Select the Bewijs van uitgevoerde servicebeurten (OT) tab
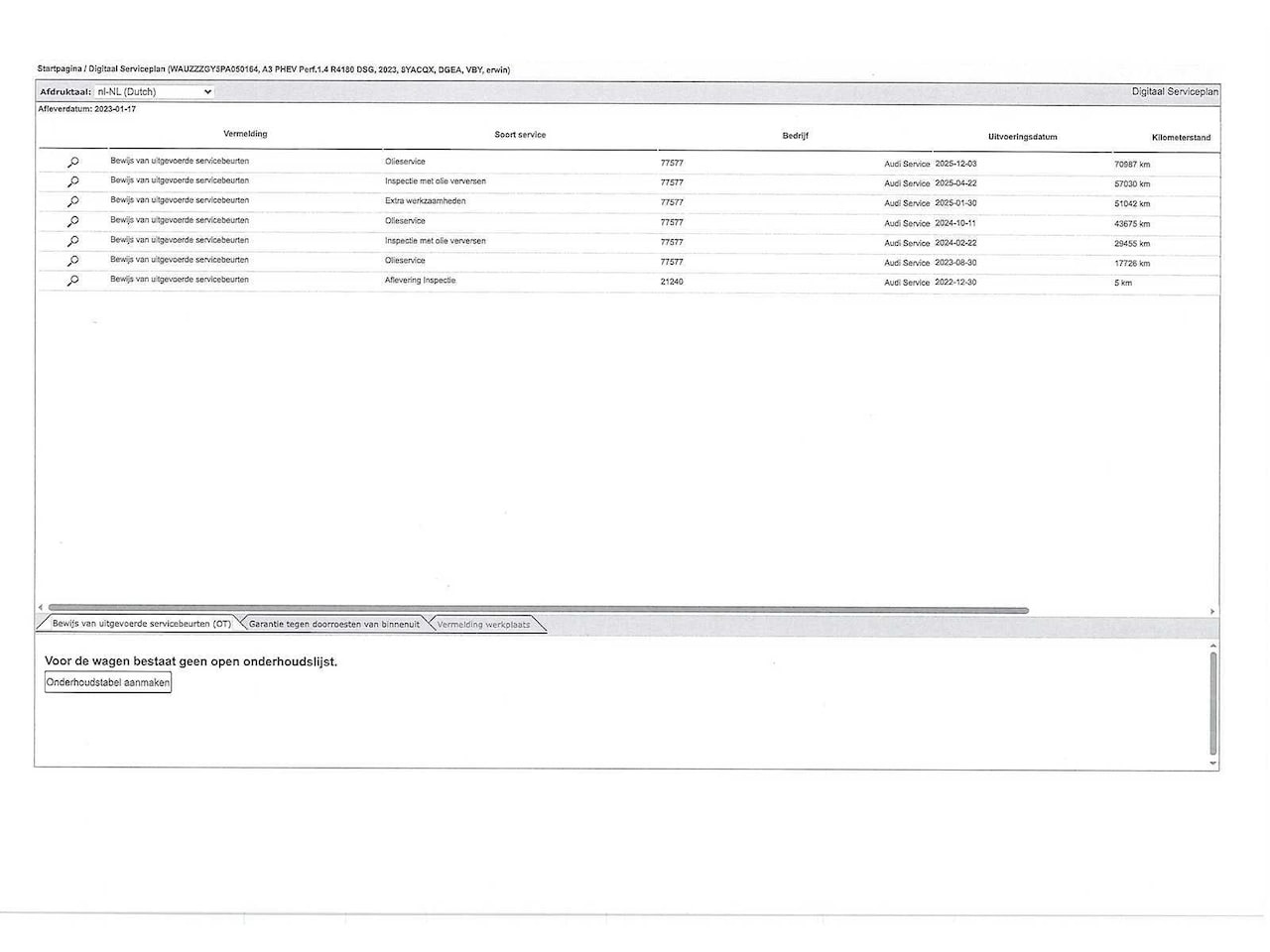 coord(141,624)
